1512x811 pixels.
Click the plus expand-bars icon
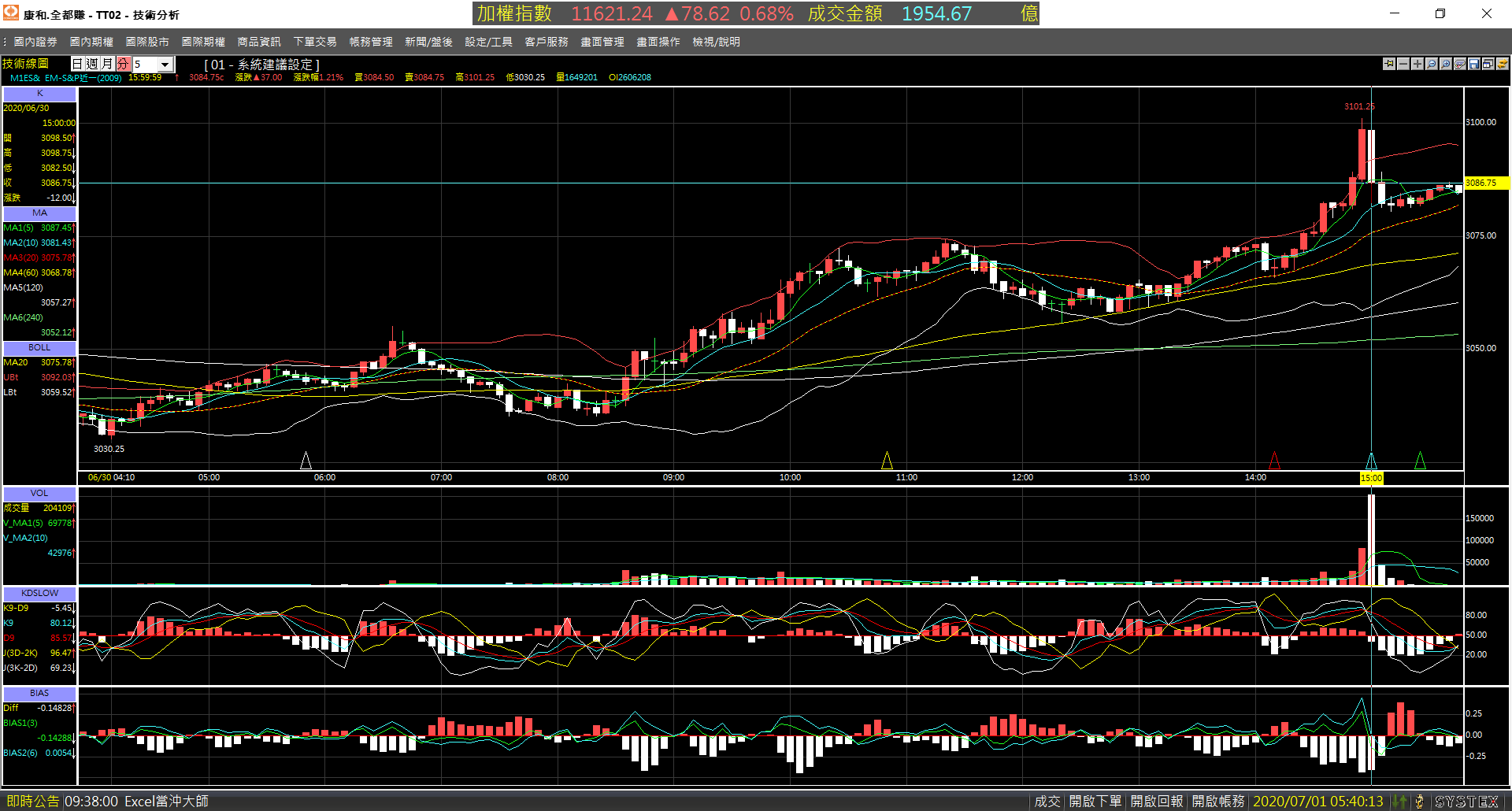[x=1417, y=64]
